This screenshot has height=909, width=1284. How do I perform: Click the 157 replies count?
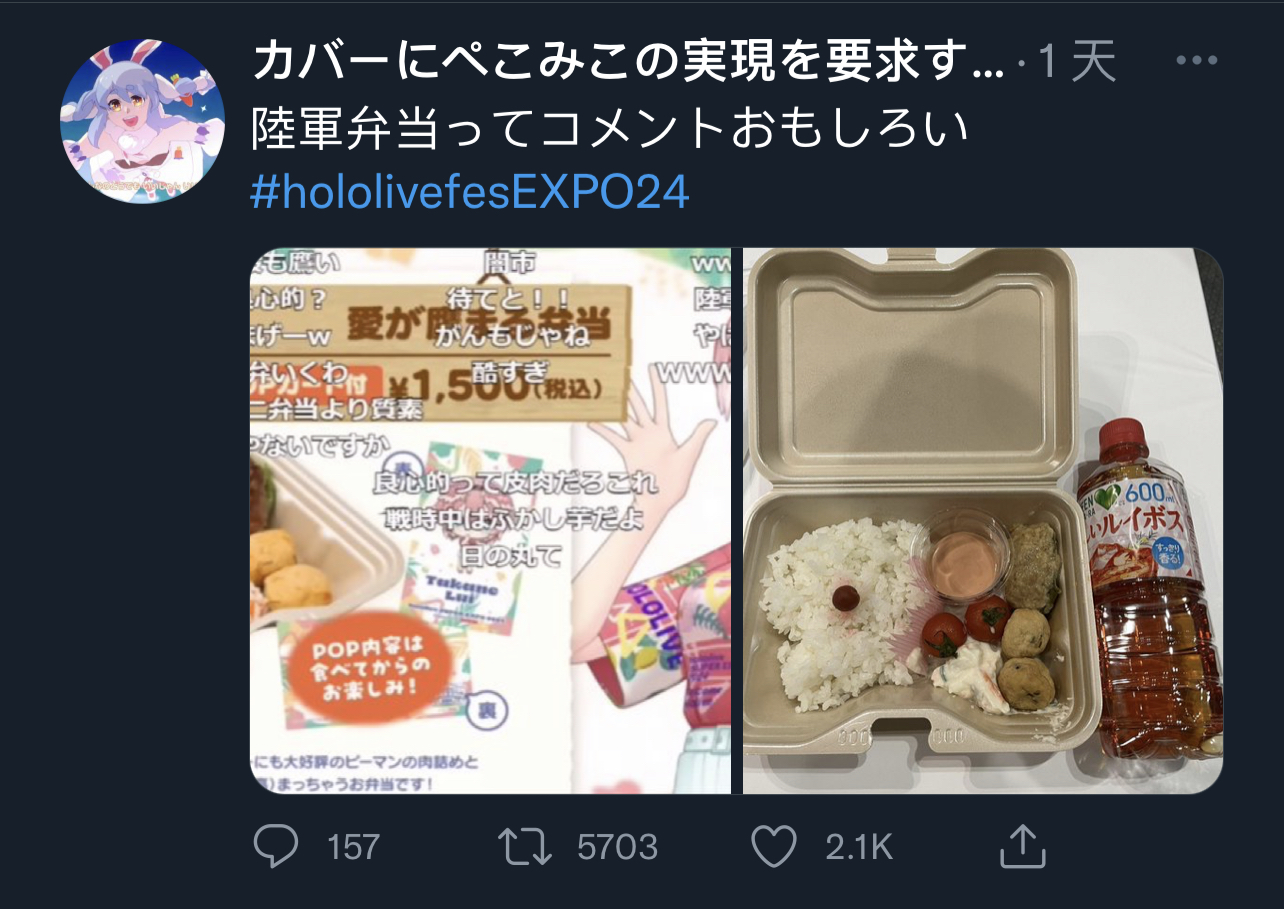point(353,848)
